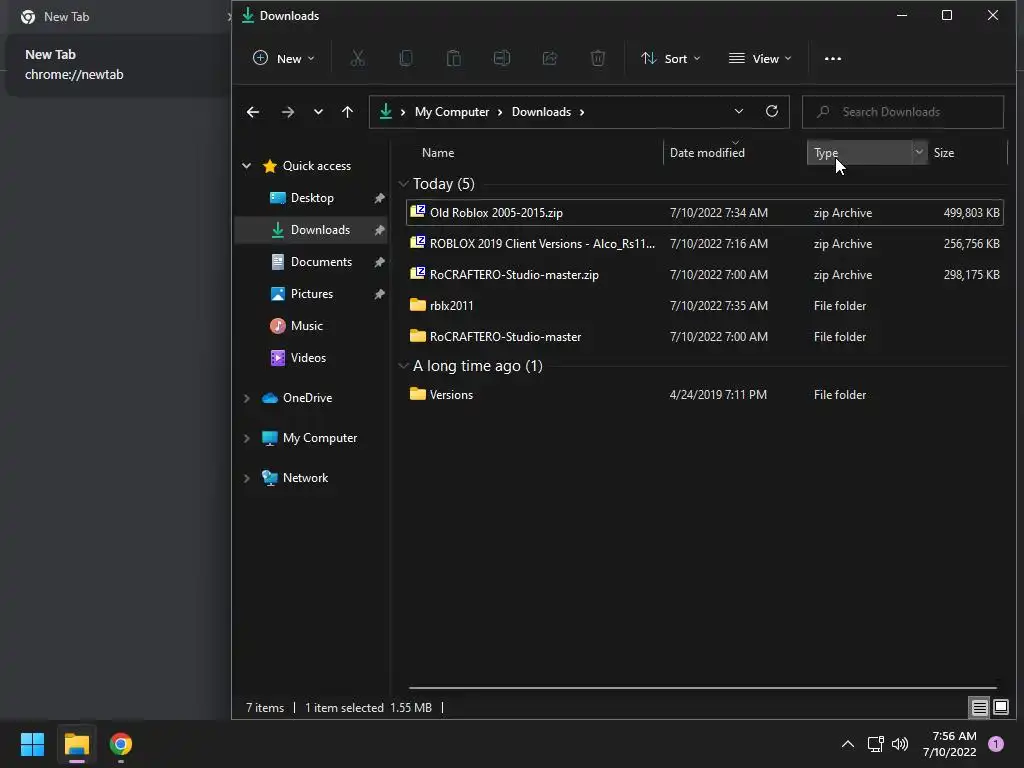Viewport: 1024px width, 768px height.
Task: Select the Versions folder
Action: (705, 394)
